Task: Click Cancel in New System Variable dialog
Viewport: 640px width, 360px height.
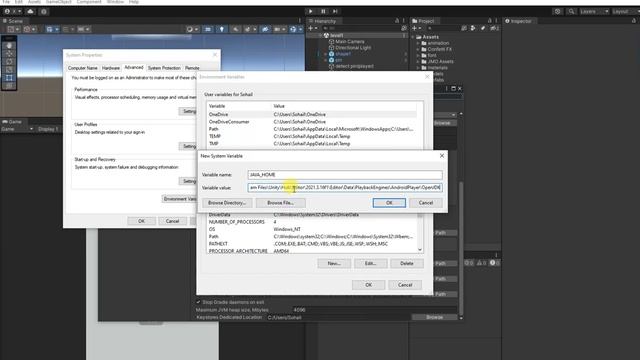Action: [x=426, y=203]
